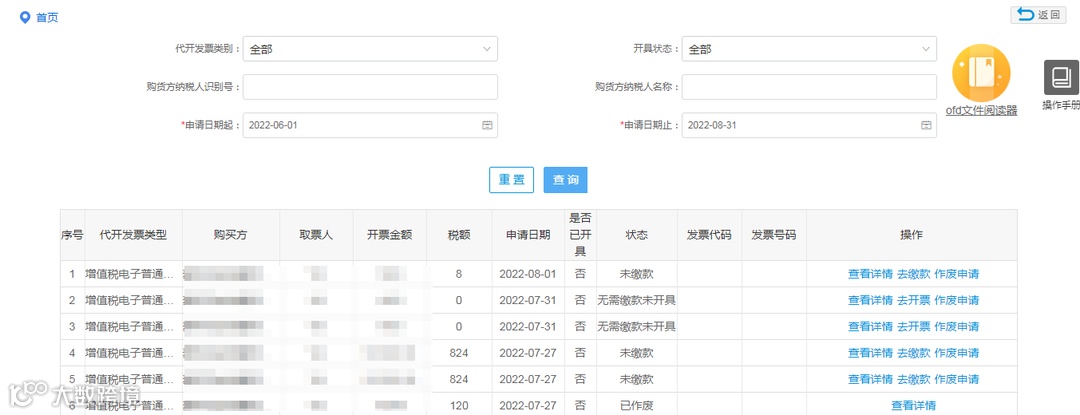Click the 未缴款 status in row 1
Image resolution: width=1080 pixels, height=415 pixels.
(637, 274)
